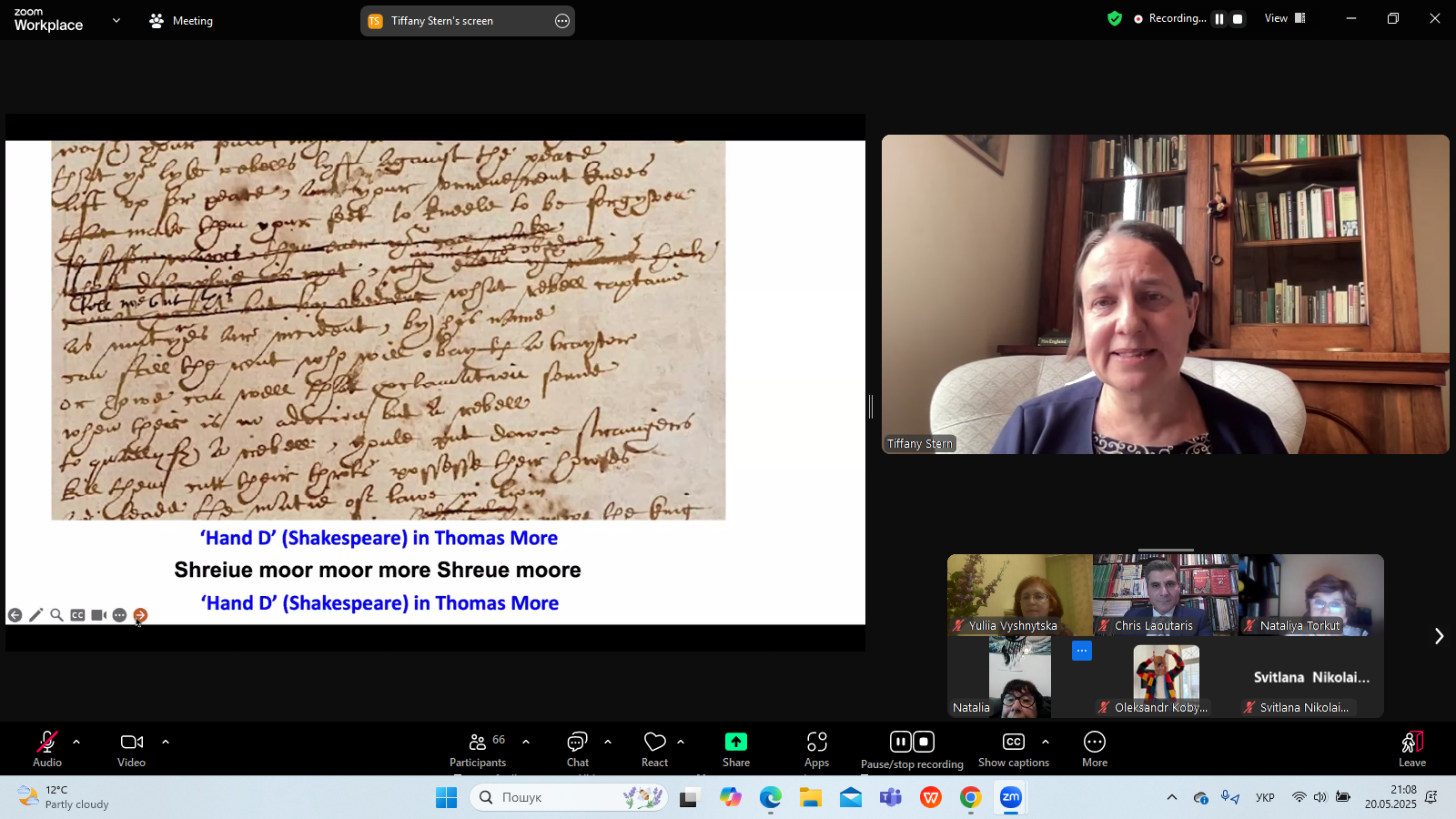Viewport: 1456px width, 819px height.
Task: Open the Participants panel
Action: coord(478,749)
